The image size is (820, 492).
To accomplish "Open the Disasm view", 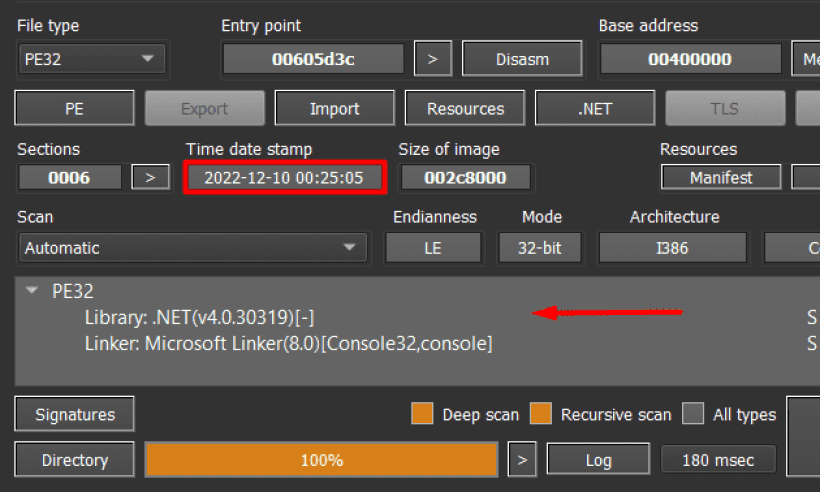I will coord(522,59).
